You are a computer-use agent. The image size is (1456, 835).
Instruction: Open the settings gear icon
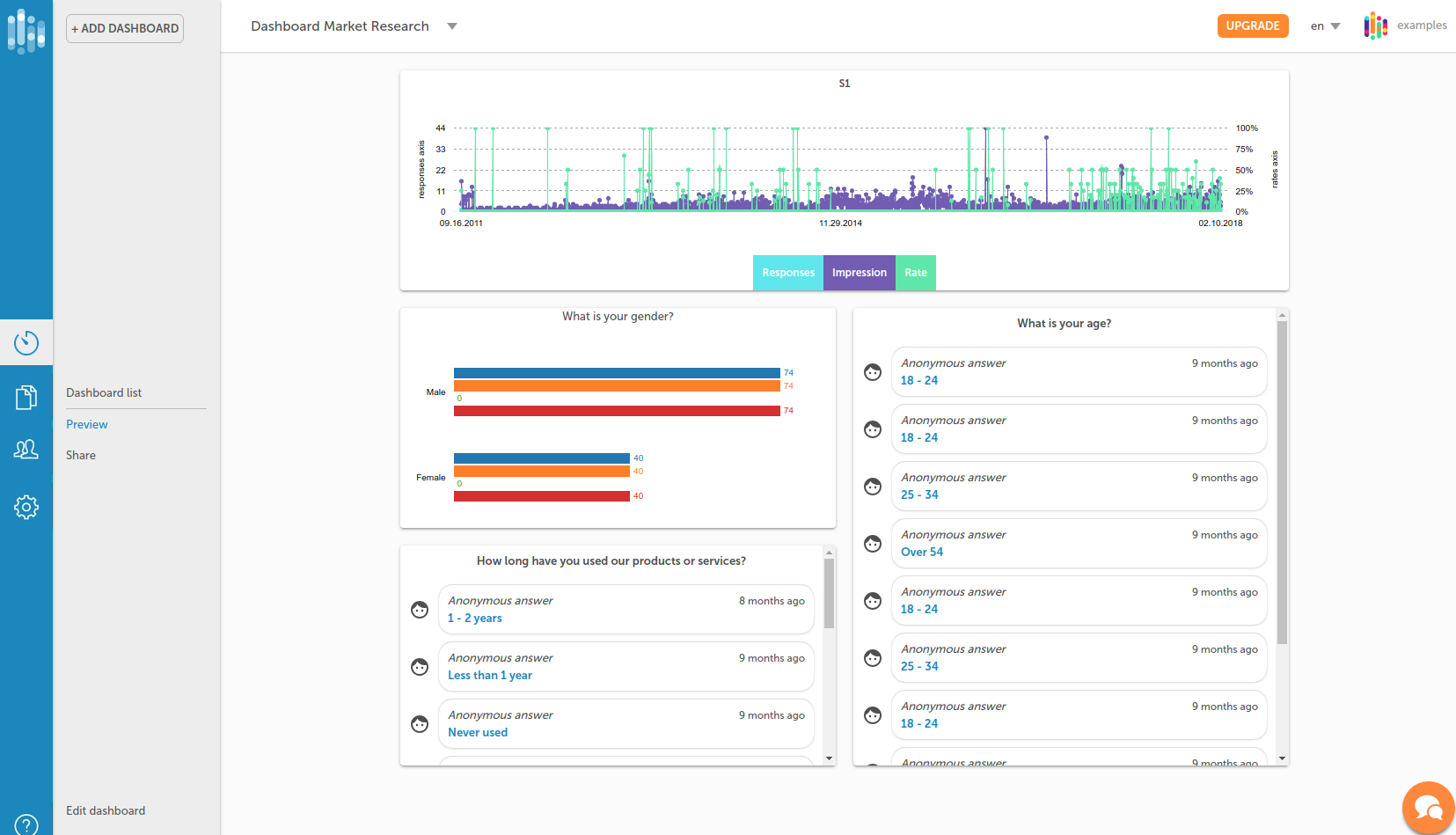coord(26,507)
